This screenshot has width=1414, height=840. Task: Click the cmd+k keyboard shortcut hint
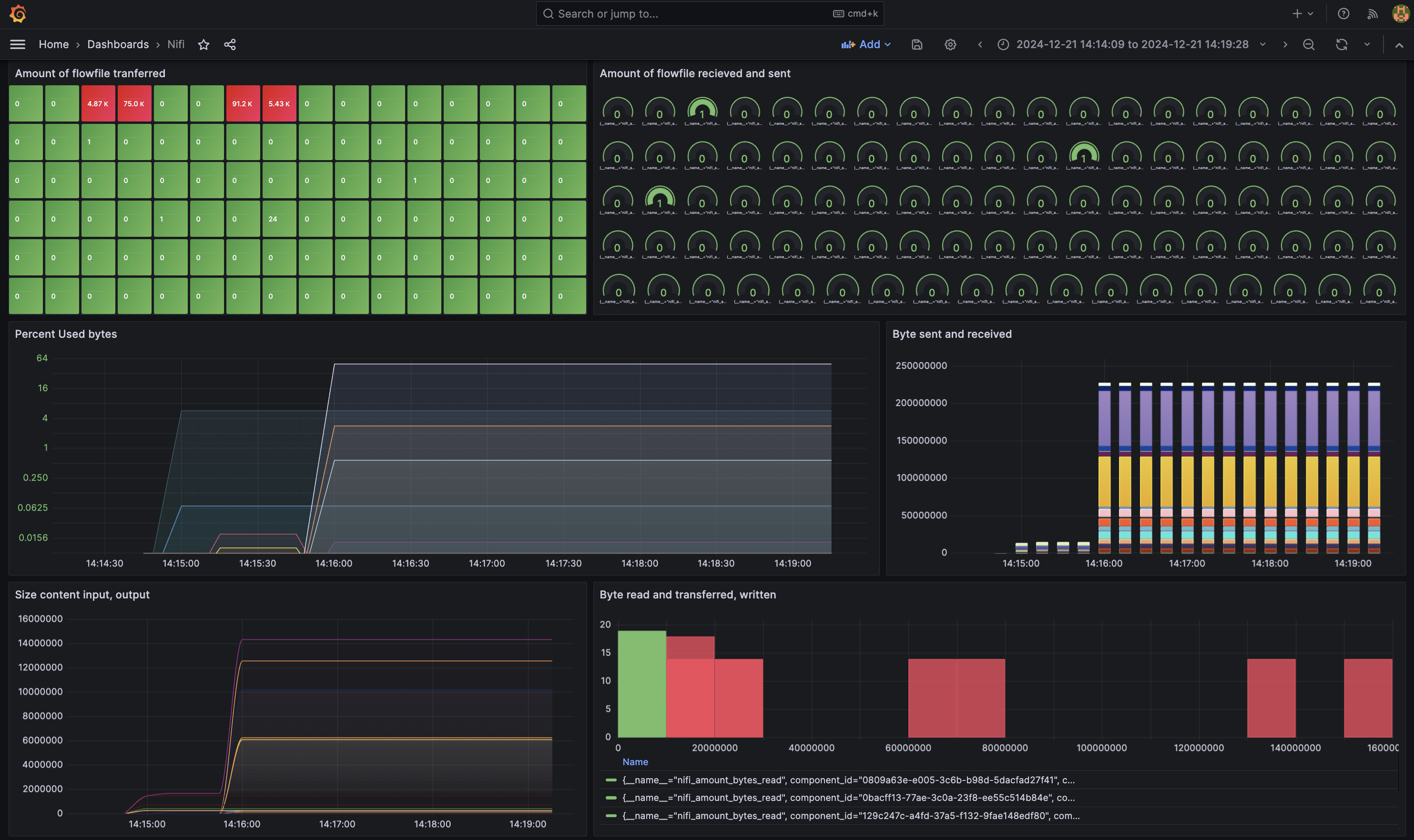[855, 14]
